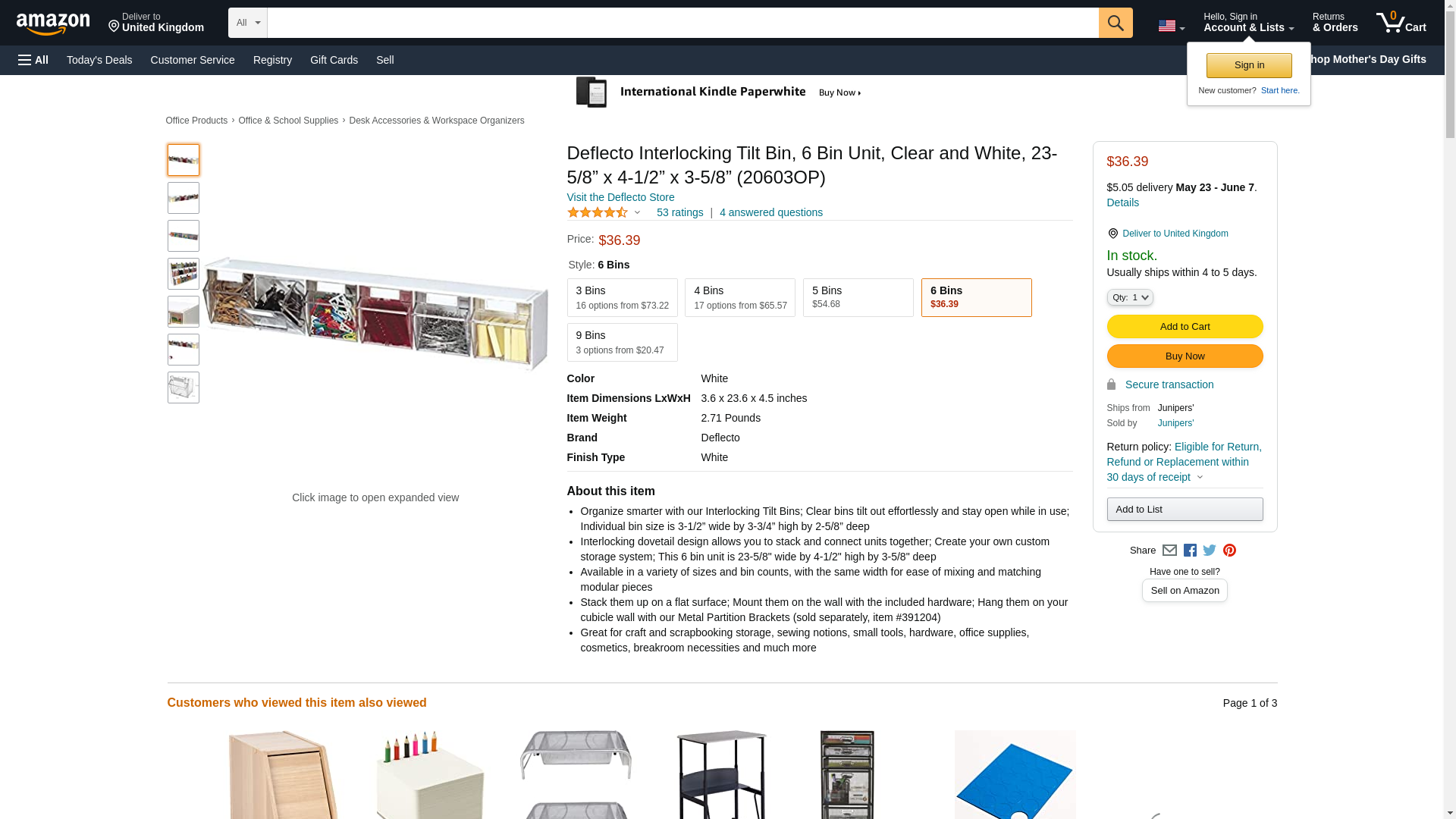The image size is (1456, 819).
Task: Go to Gift Cards menu item
Action: 334,60
